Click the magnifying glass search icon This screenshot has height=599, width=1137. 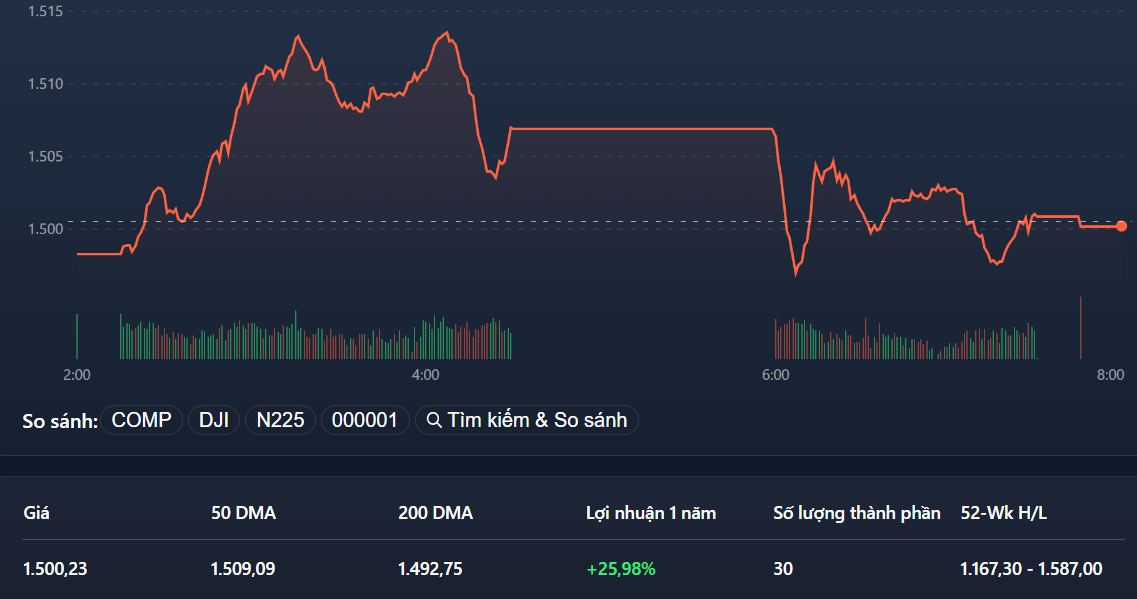click(435, 419)
